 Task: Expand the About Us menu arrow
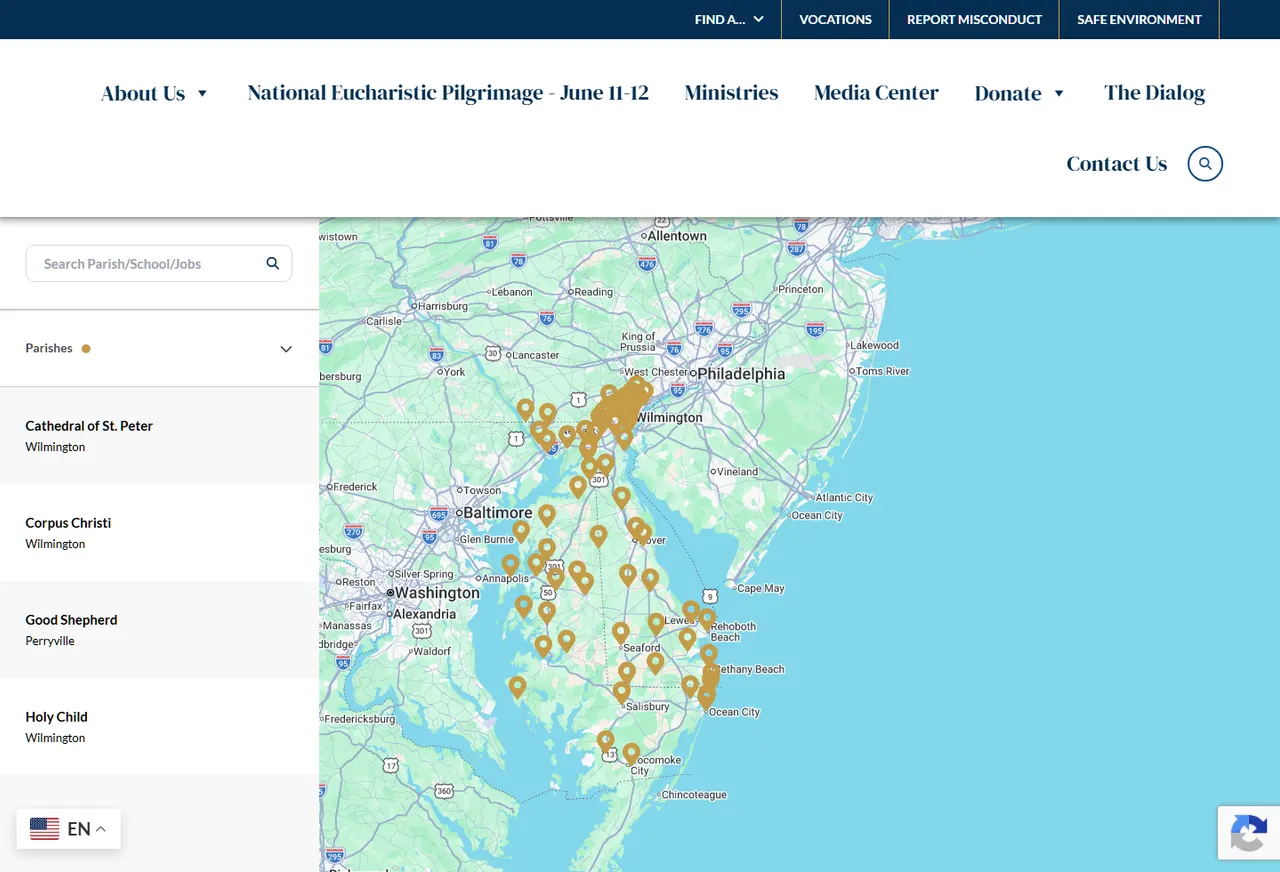(x=202, y=93)
